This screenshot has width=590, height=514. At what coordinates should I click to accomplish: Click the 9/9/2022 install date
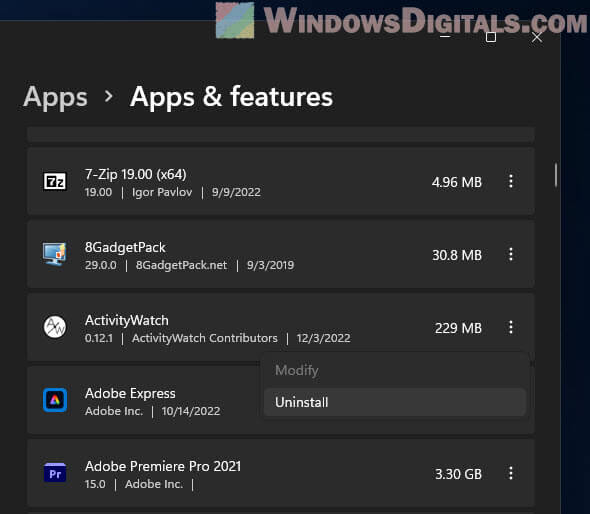tap(236, 192)
